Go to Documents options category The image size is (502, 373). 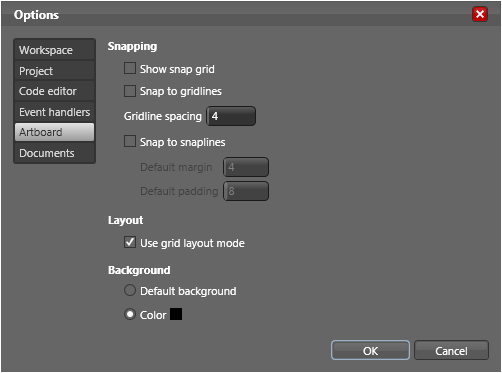coord(54,153)
